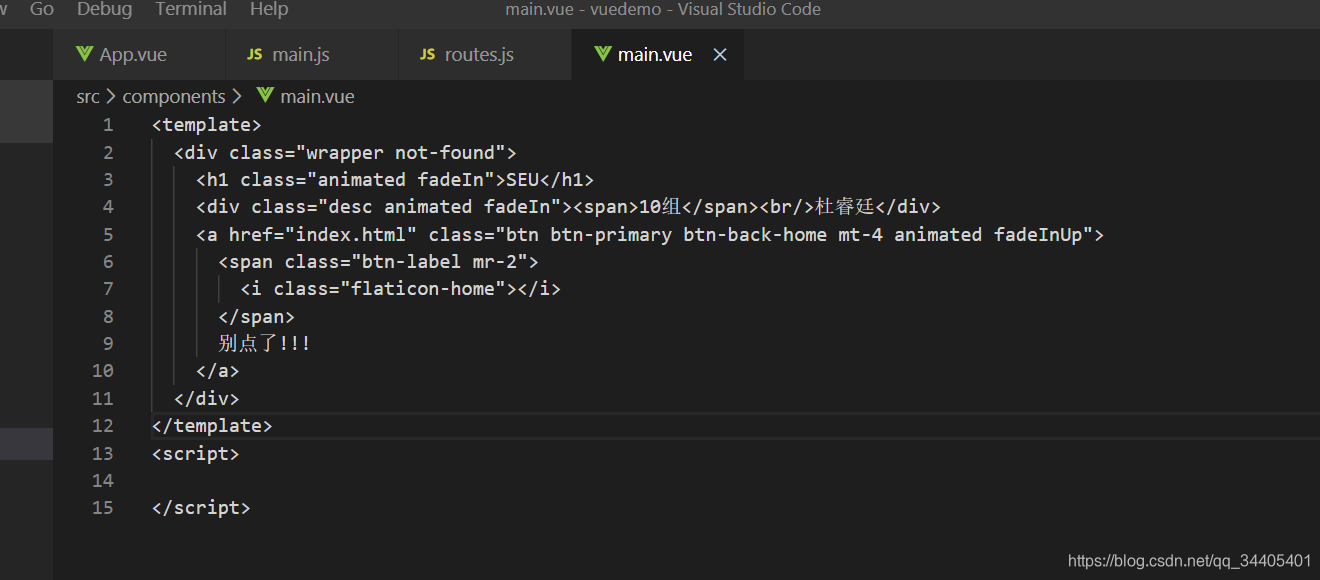This screenshot has height=580, width=1320.
Task: Click the Vue icon on App.vue tab
Action: coord(85,54)
